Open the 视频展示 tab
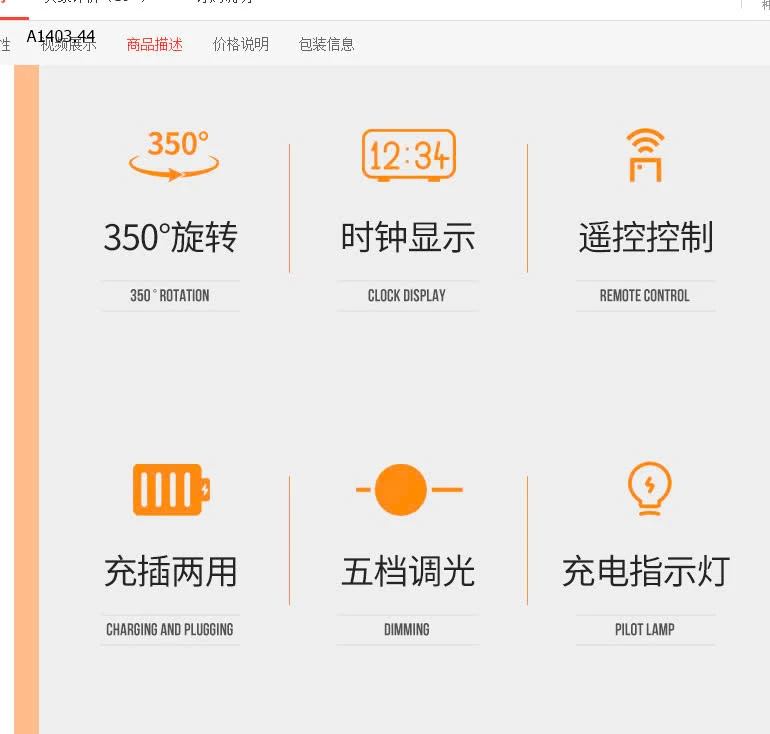Viewport: 770px width, 734px height. point(69,44)
